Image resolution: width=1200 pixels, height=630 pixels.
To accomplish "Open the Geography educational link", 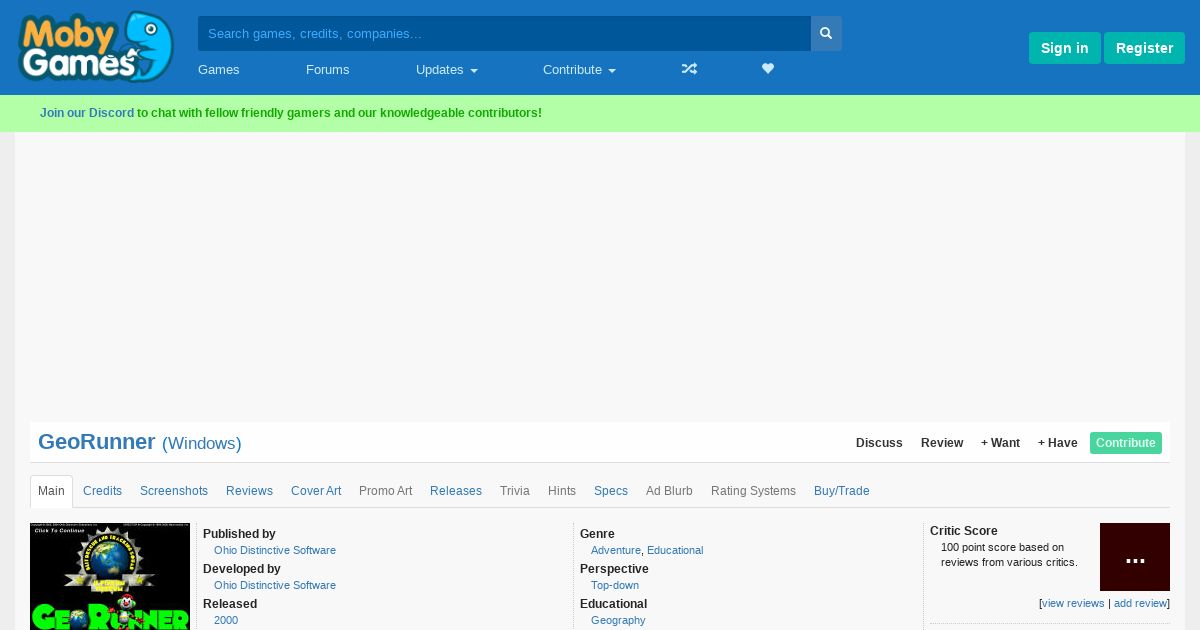I will pos(618,620).
